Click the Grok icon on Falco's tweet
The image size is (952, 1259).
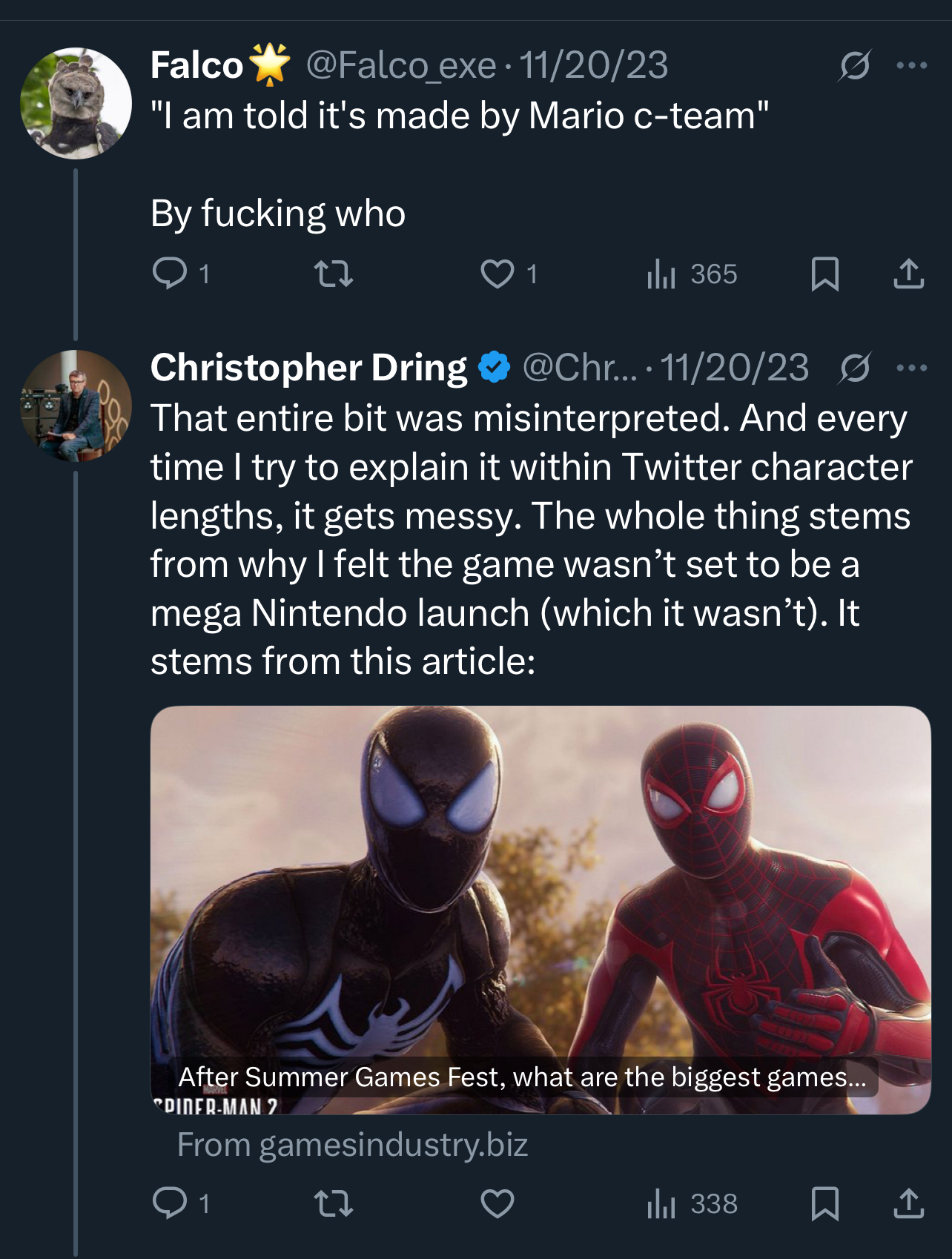coord(854,66)
